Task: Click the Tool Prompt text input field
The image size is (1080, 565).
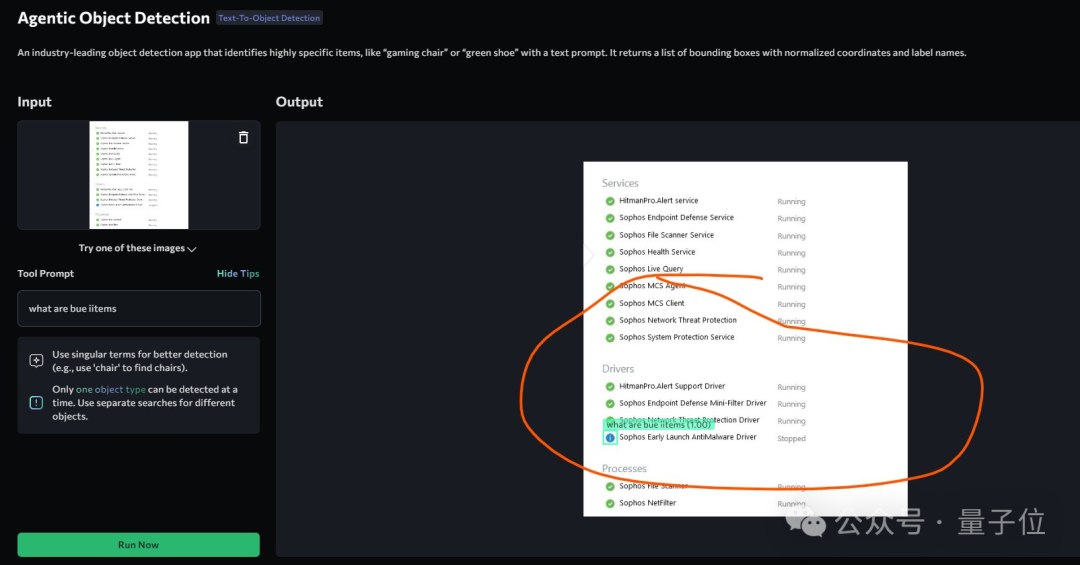Action: 139,309
